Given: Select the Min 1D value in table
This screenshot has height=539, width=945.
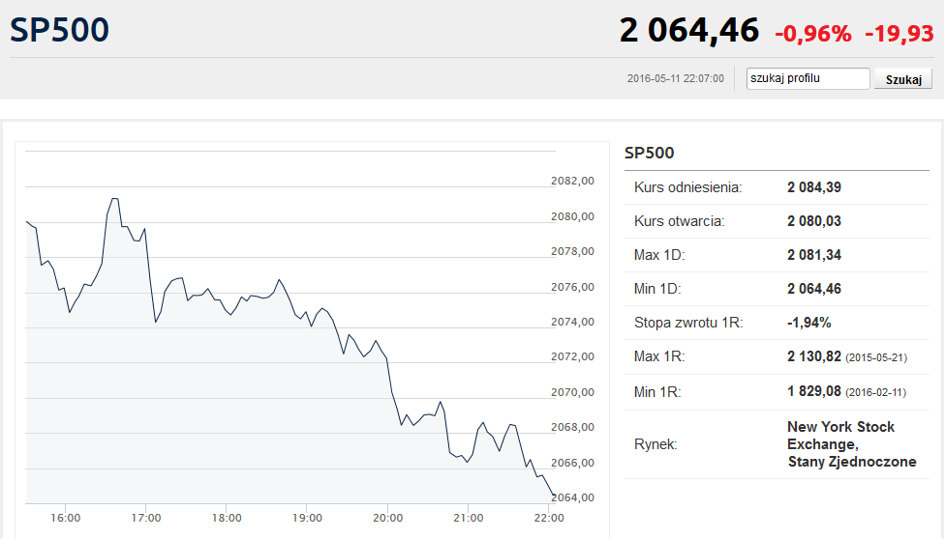Looking at the screenshot, I should pos(814,289).
